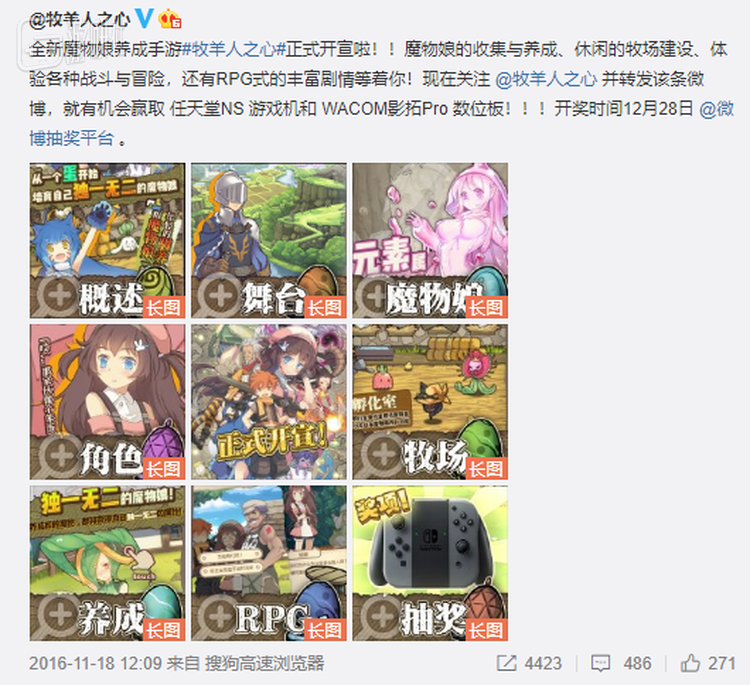Image resolution: width=750 pixels, height=685 pixels.
Task: Open the @牧羊人之心 mention in post text
Action: pyautogui.click(x=546, y=79)
